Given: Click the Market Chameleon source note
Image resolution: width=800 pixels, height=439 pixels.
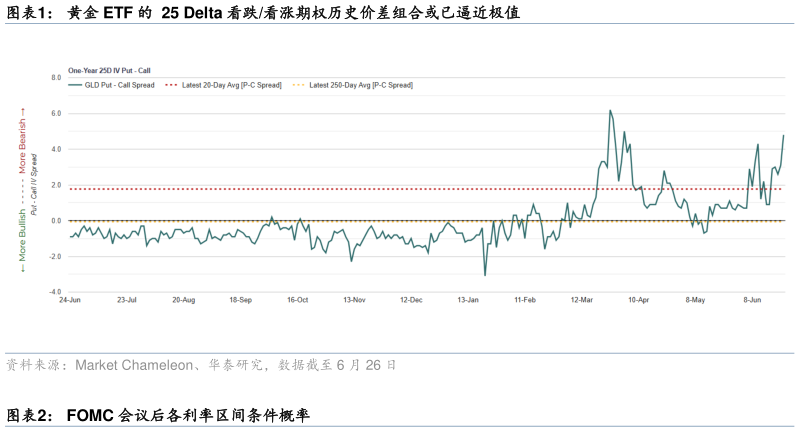Looking at the screenshot, I should coord(201,365).
